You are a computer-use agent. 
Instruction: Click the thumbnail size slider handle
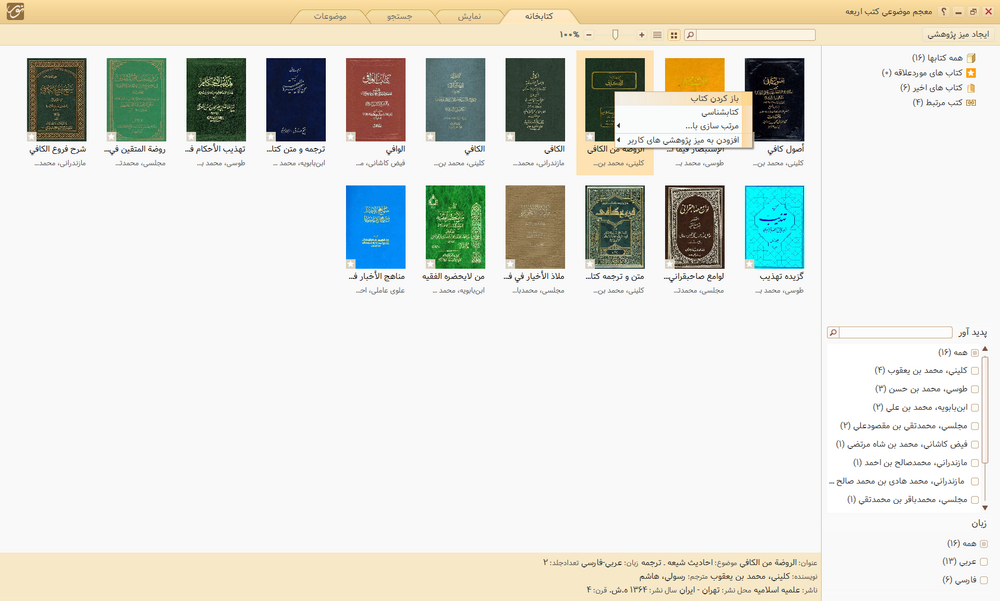click(x=615, y=35)
